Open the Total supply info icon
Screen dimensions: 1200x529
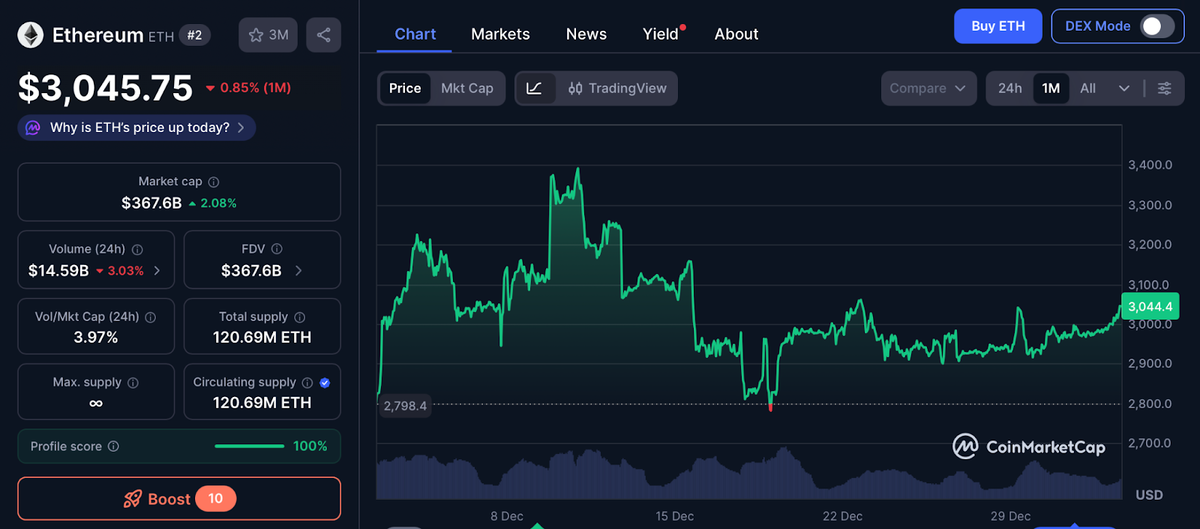click(x=299, y=317)
